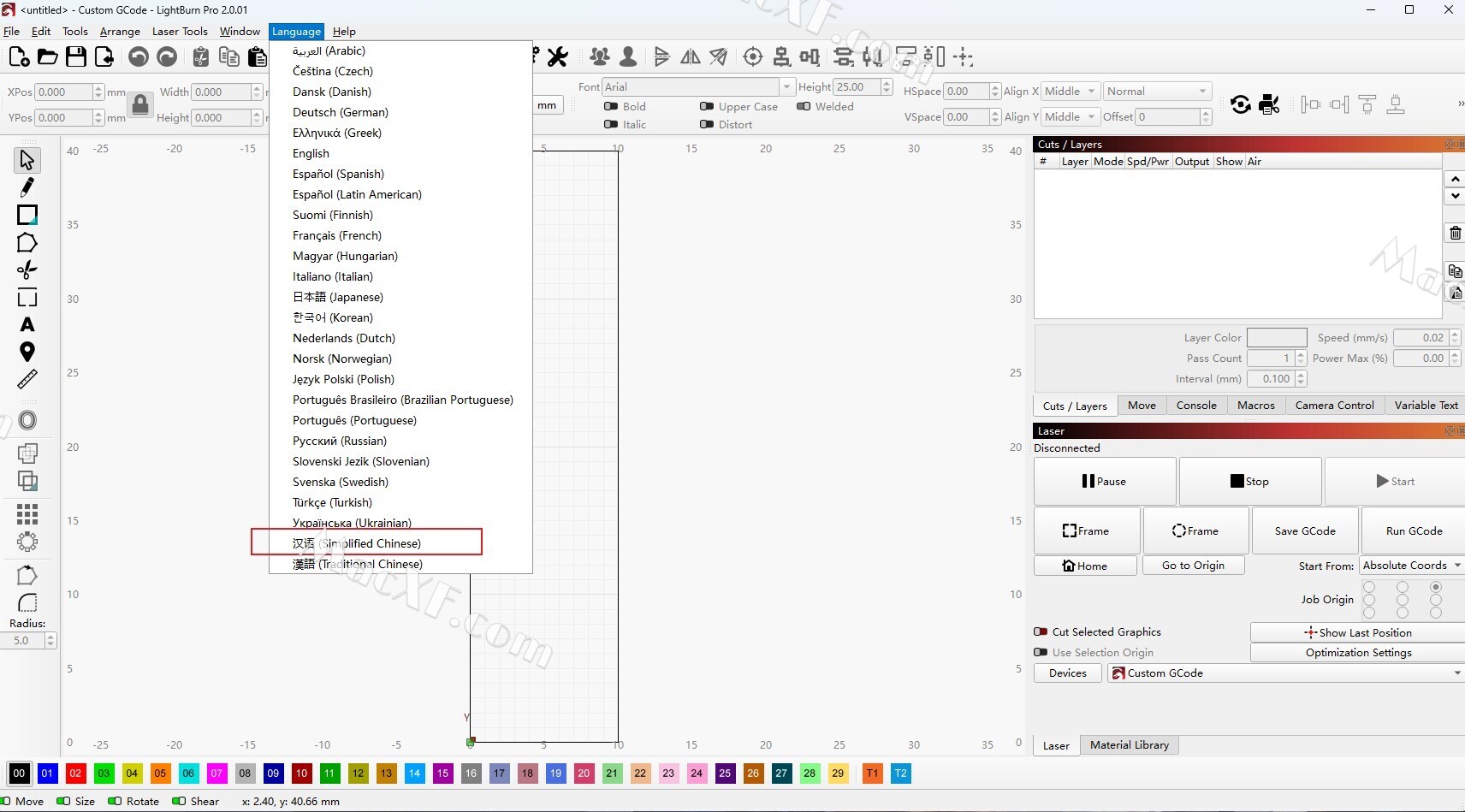The height and width of the screenshot is (812, 1465).
Task: Select the Rectangle drawing tool
Action: pos(27,215)
